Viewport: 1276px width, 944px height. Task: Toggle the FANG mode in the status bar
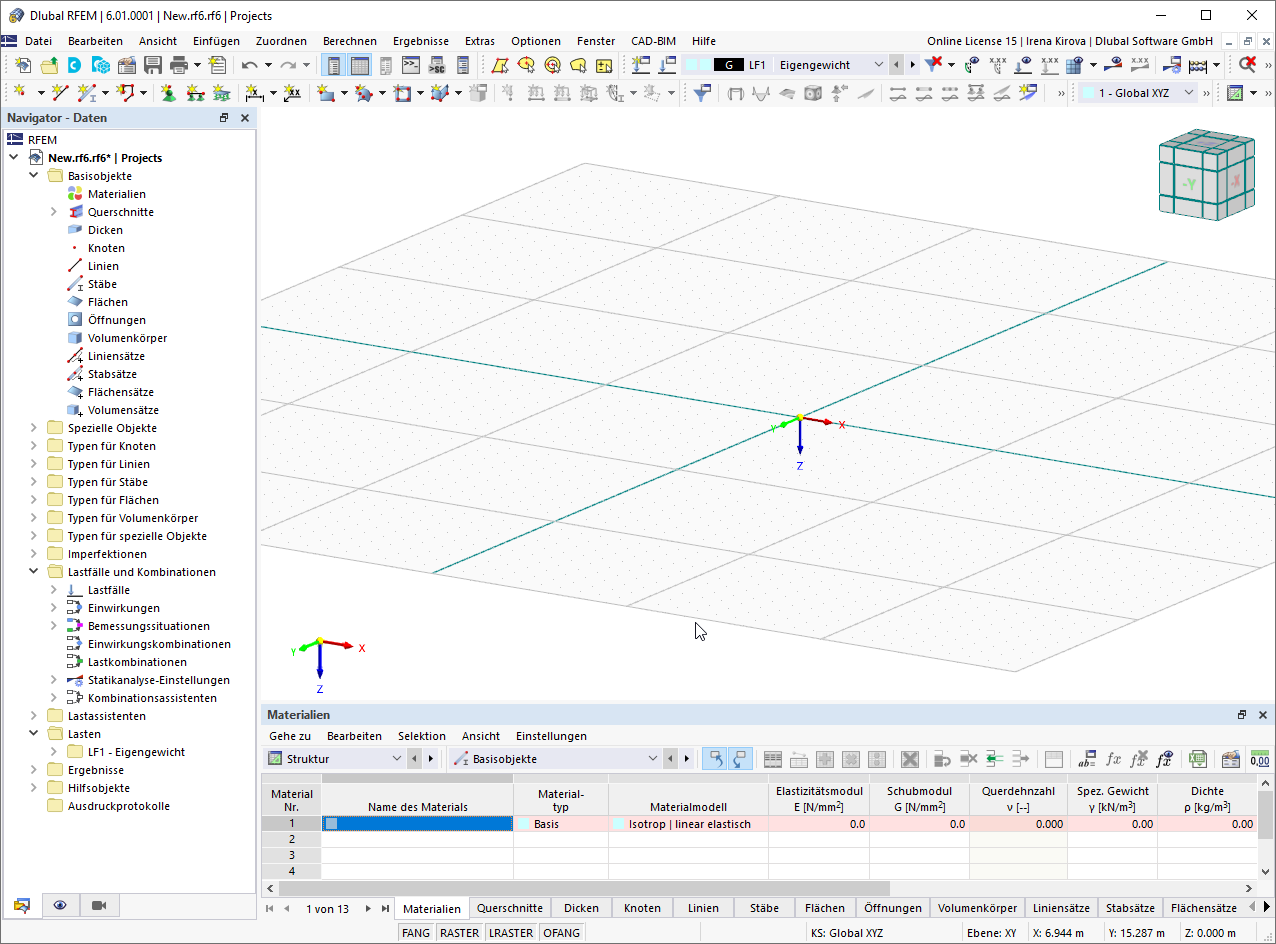(x=416, y=932)
